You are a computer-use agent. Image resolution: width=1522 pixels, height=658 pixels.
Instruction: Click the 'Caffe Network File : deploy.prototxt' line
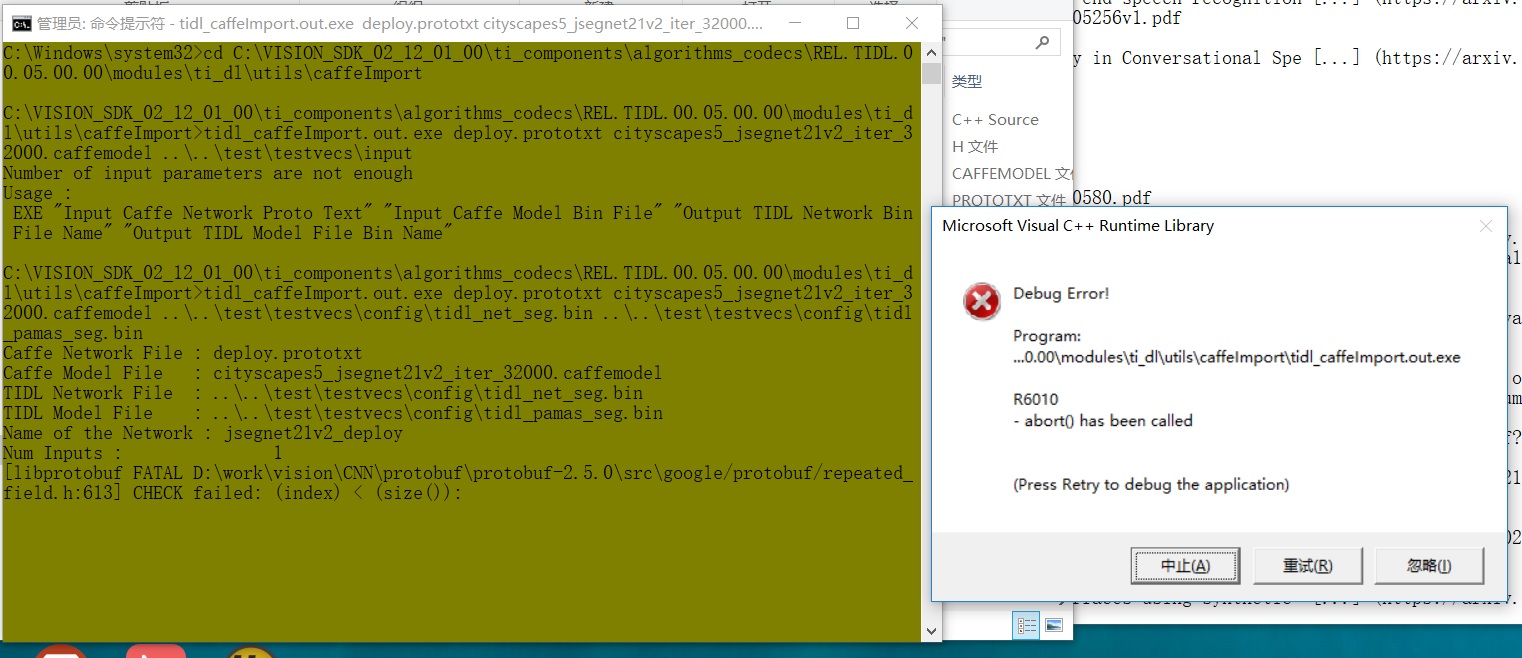tap(183, 353)
